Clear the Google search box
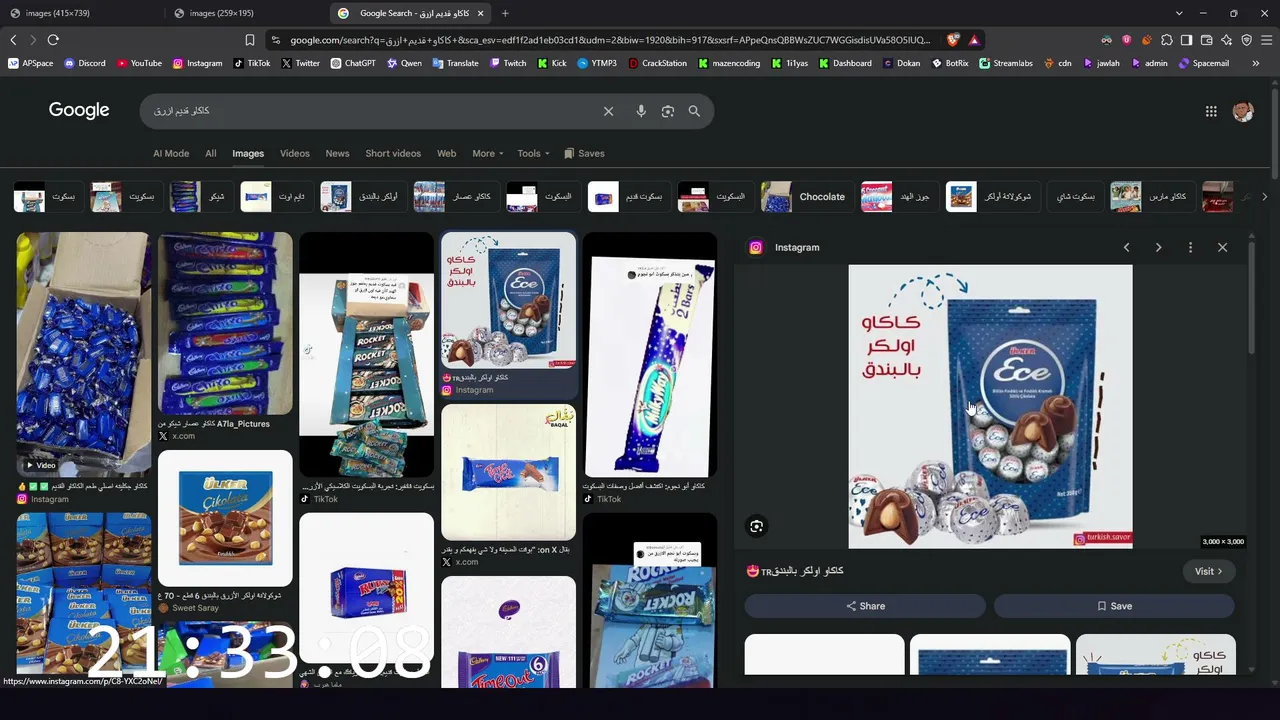 pyautogui.click(x=608, y=111)
